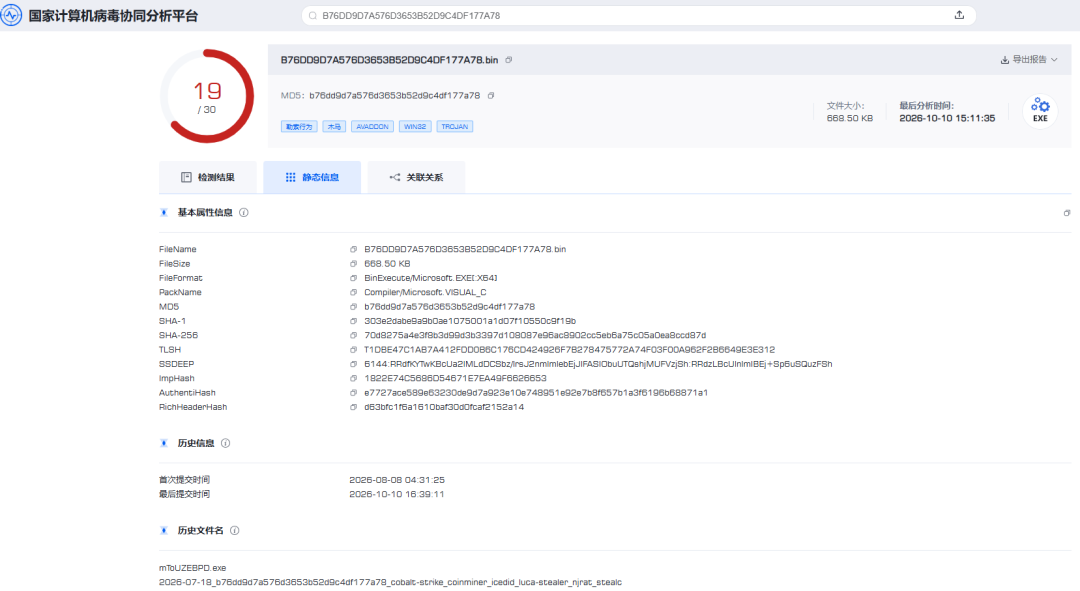Collapse the 基本属性信息 section
Viewport: 1080px width, 591px height.
click(x=164, y=213)
